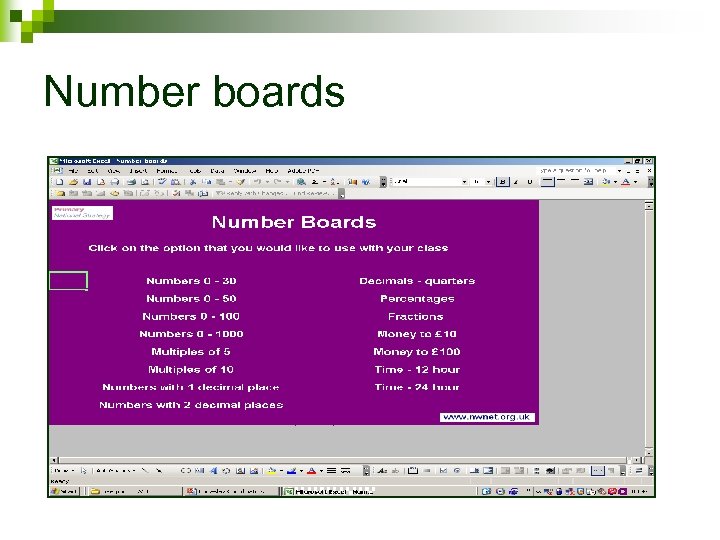The image size is (720, 540).
Task: Click the Merge and Center icon
Action: click(589, 182)
